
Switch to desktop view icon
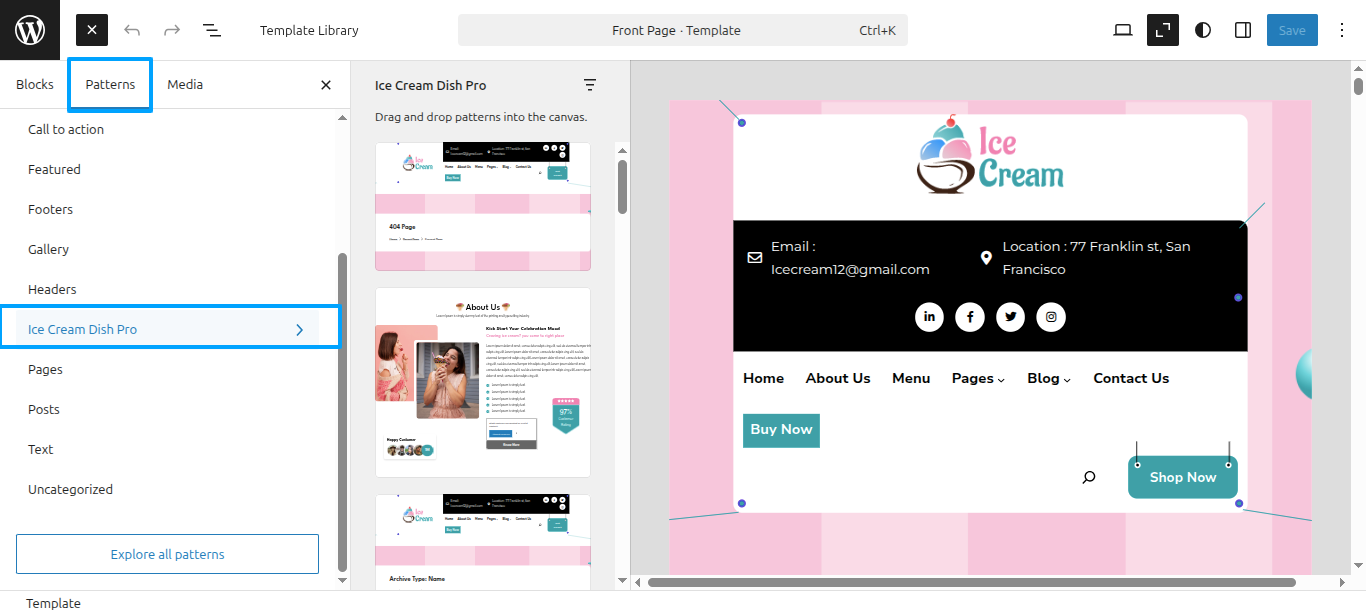(1123, 30)
